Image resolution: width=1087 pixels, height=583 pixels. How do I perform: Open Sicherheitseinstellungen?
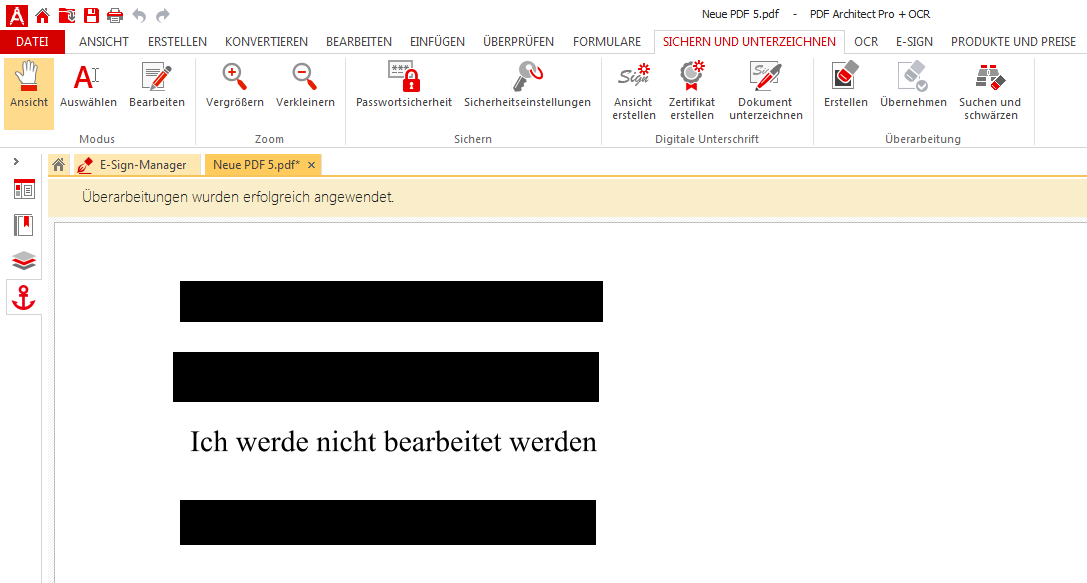tap(527, 86)
